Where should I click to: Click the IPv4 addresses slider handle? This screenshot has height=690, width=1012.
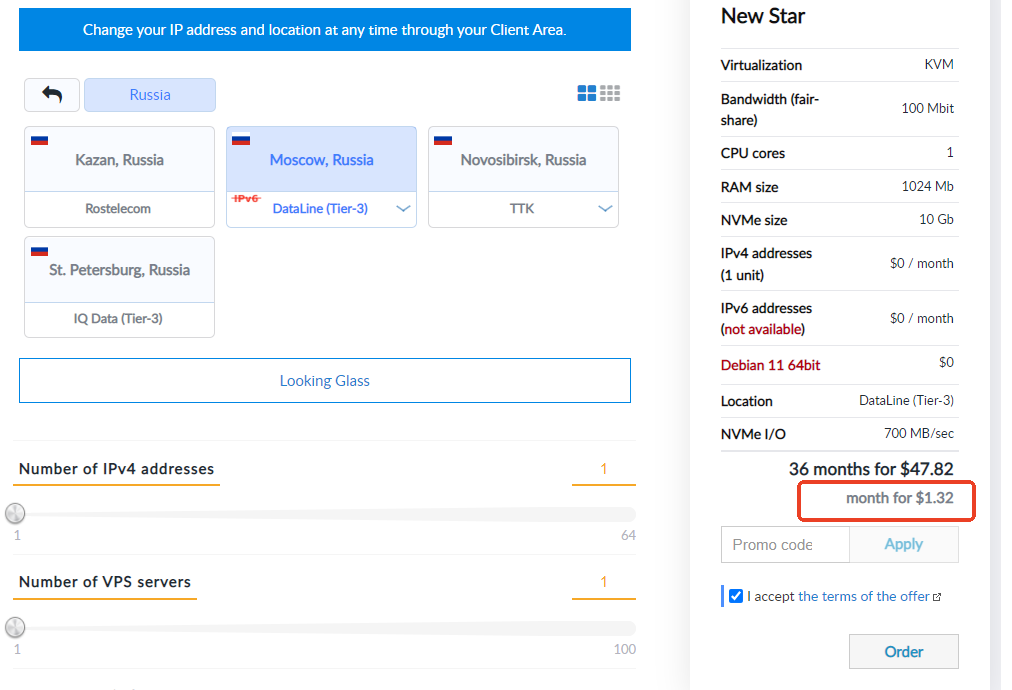click(15, 514)
